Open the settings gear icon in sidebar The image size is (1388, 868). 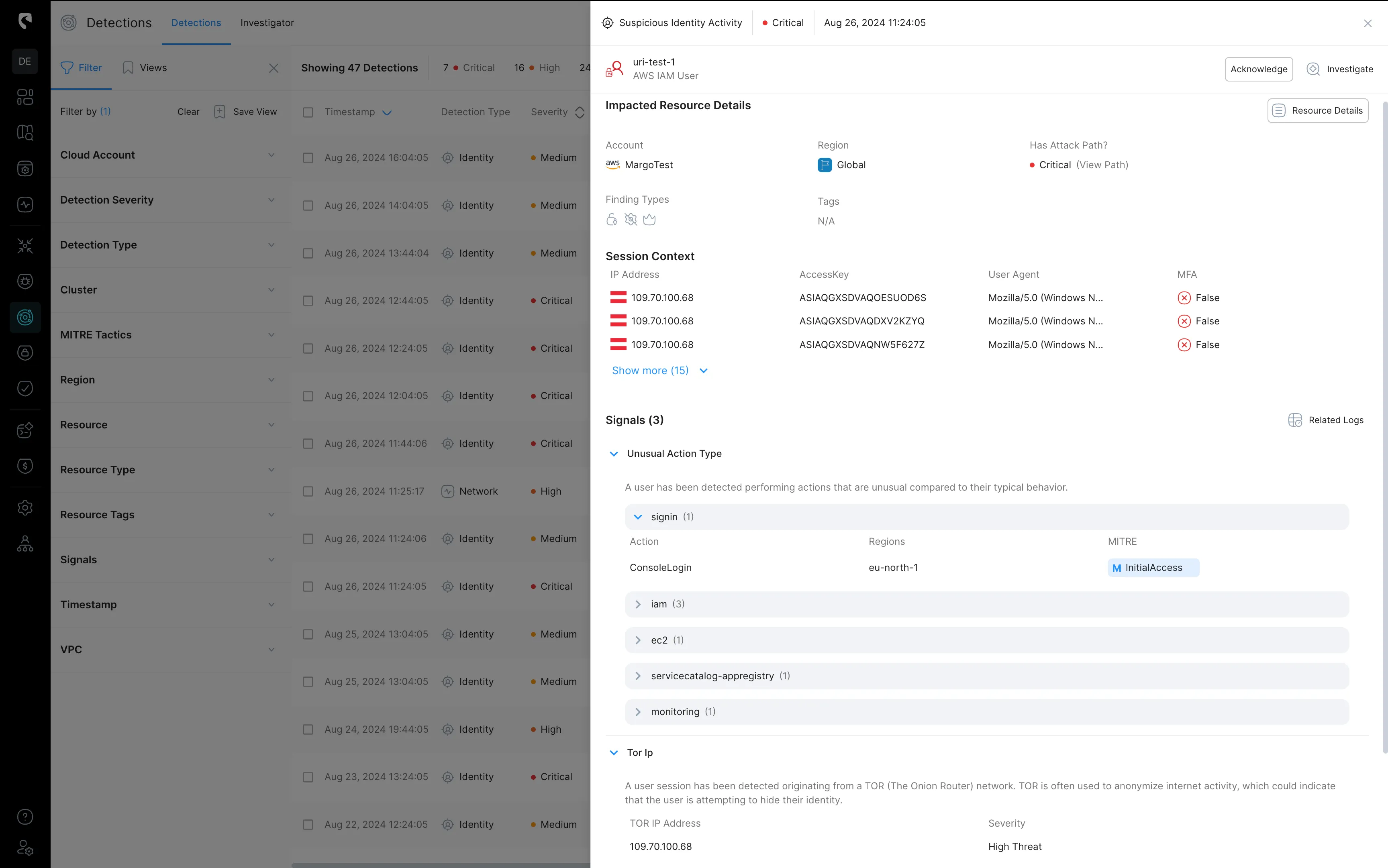(24, 507)
